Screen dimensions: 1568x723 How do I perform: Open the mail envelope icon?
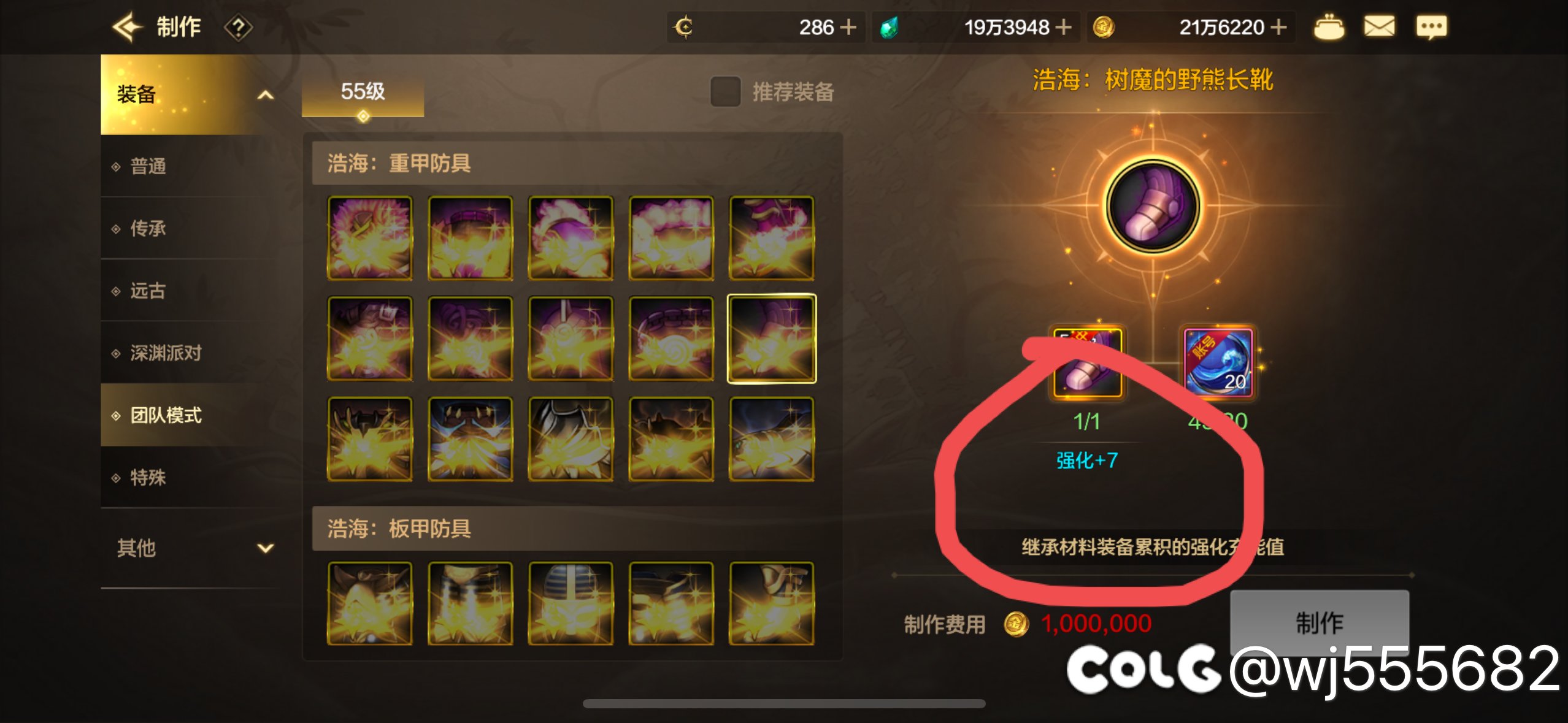tap(1379, 26)
